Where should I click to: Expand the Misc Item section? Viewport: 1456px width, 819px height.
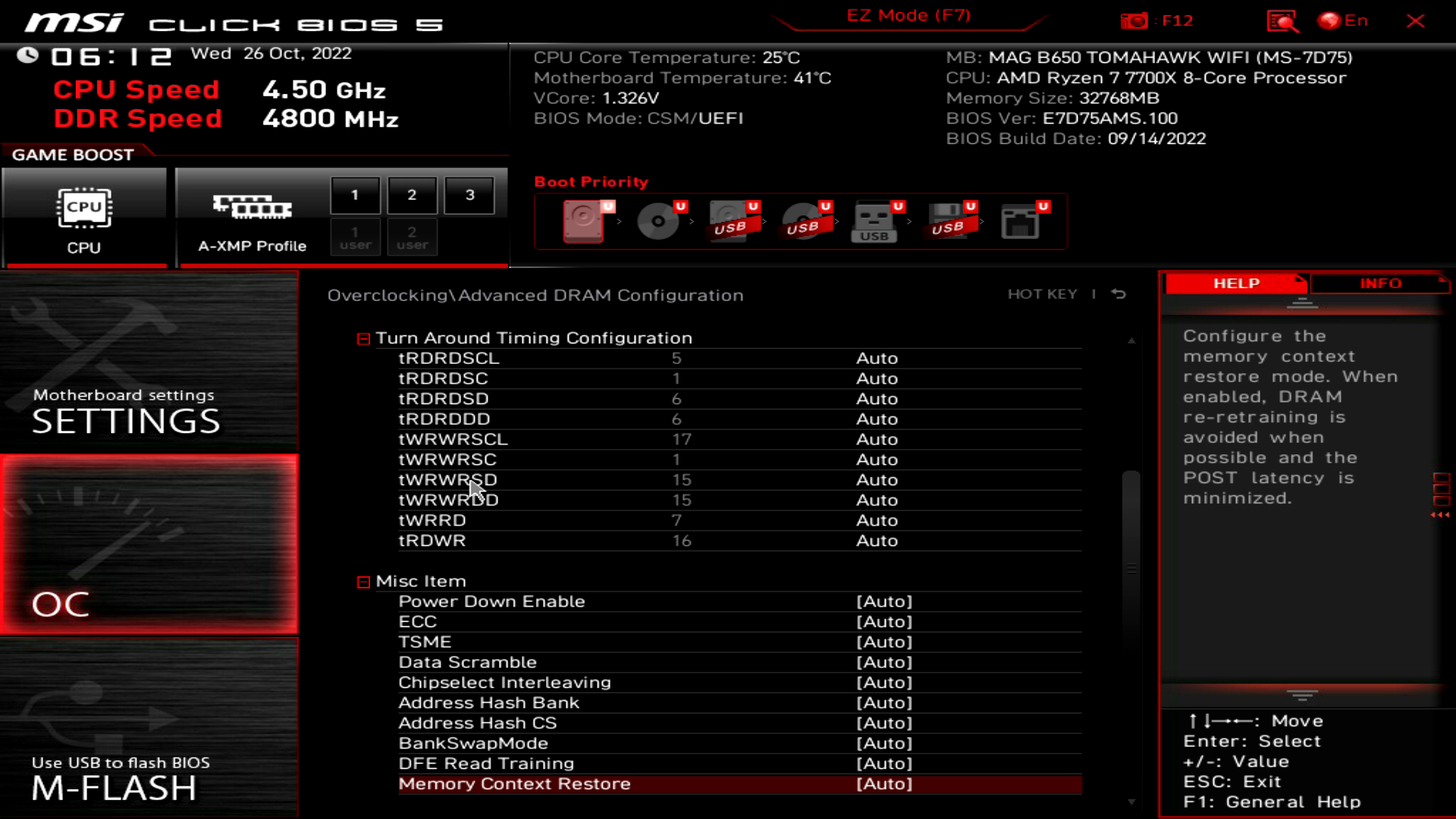click(363, 581)
